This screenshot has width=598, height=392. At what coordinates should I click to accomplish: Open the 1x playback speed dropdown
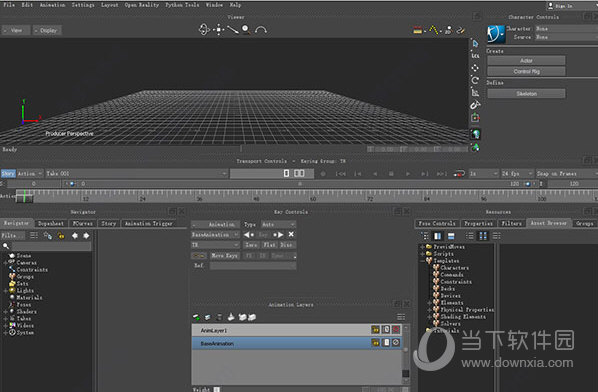[484, 174]
